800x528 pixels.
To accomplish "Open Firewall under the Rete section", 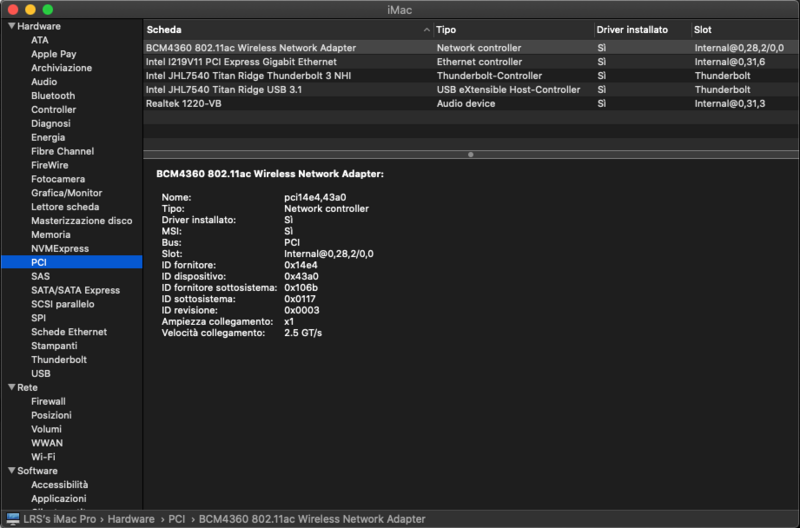I will pyautogui.click(x=48, y=401).
